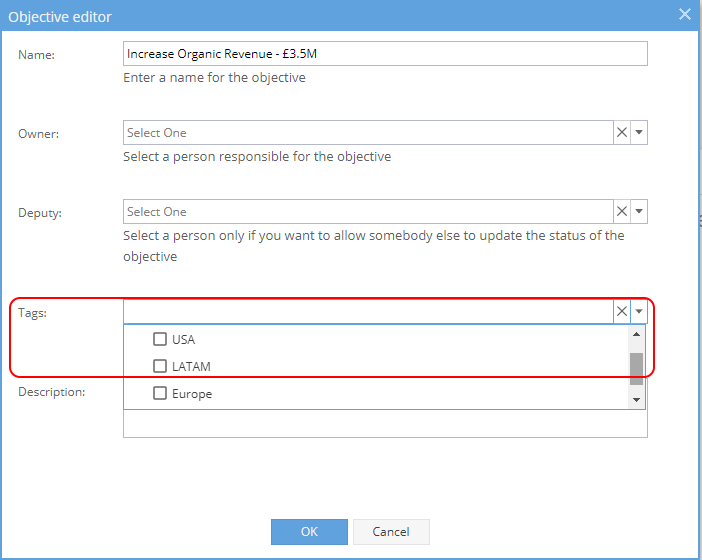The width and height of the screenshot is (702, 560).
Task: Click the OK button
Action: [309, 532]
